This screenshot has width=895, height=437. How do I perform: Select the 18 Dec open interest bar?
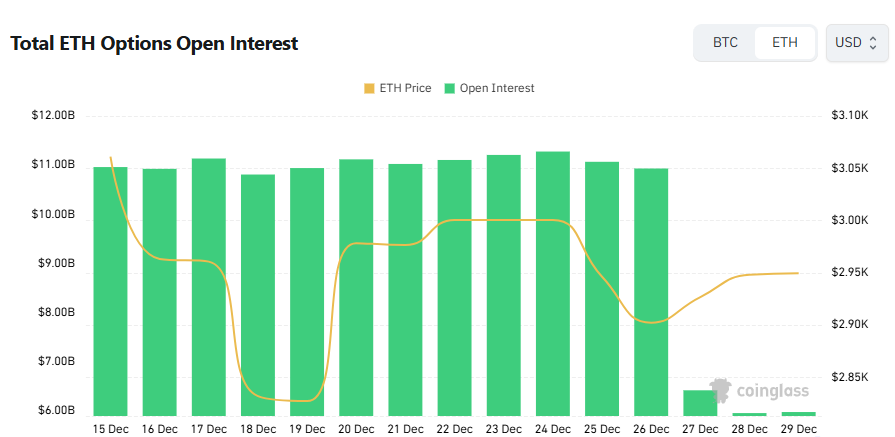tap(258, 300)
